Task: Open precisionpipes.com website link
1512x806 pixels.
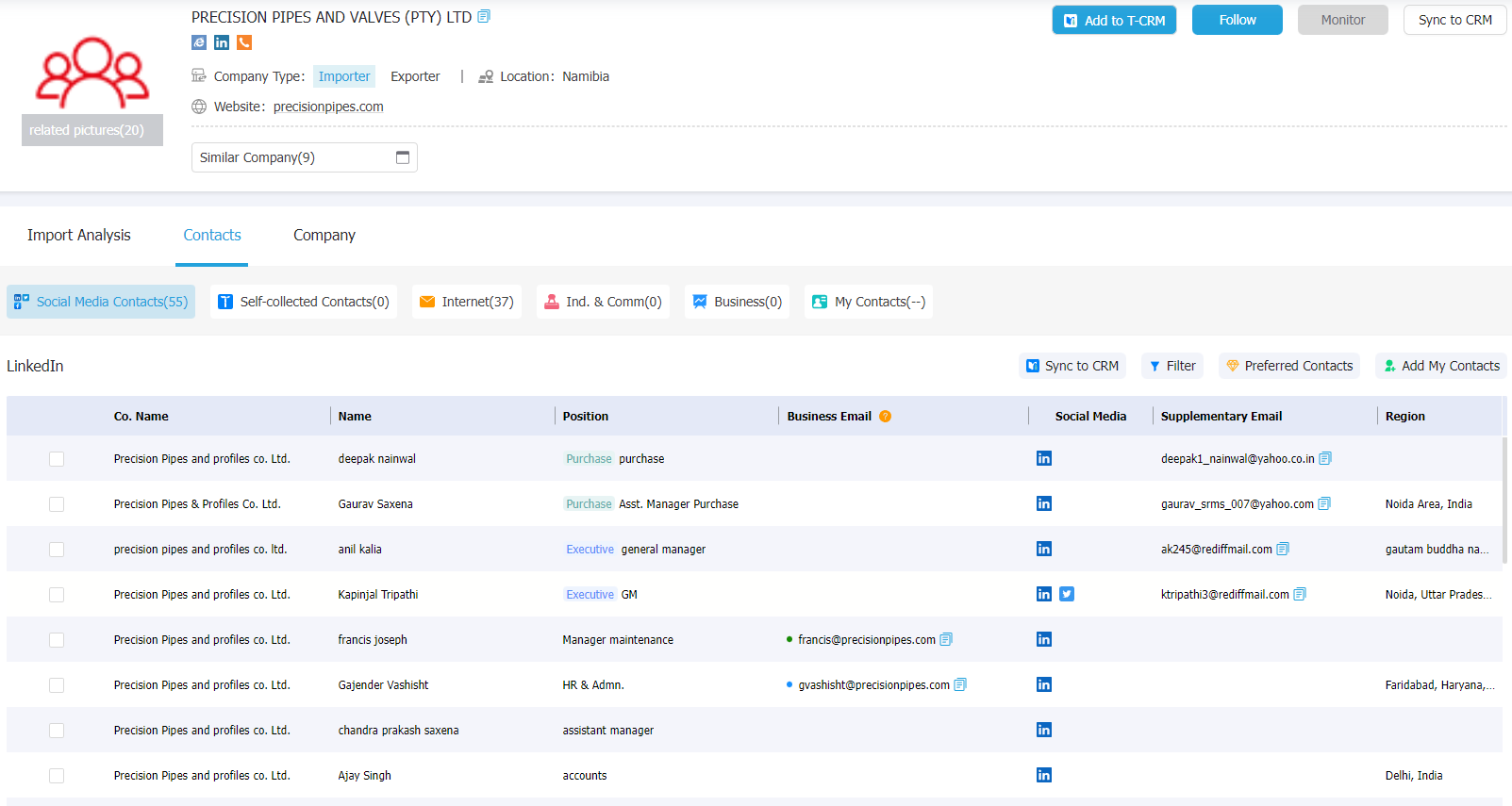Action: tap(328, 107)
